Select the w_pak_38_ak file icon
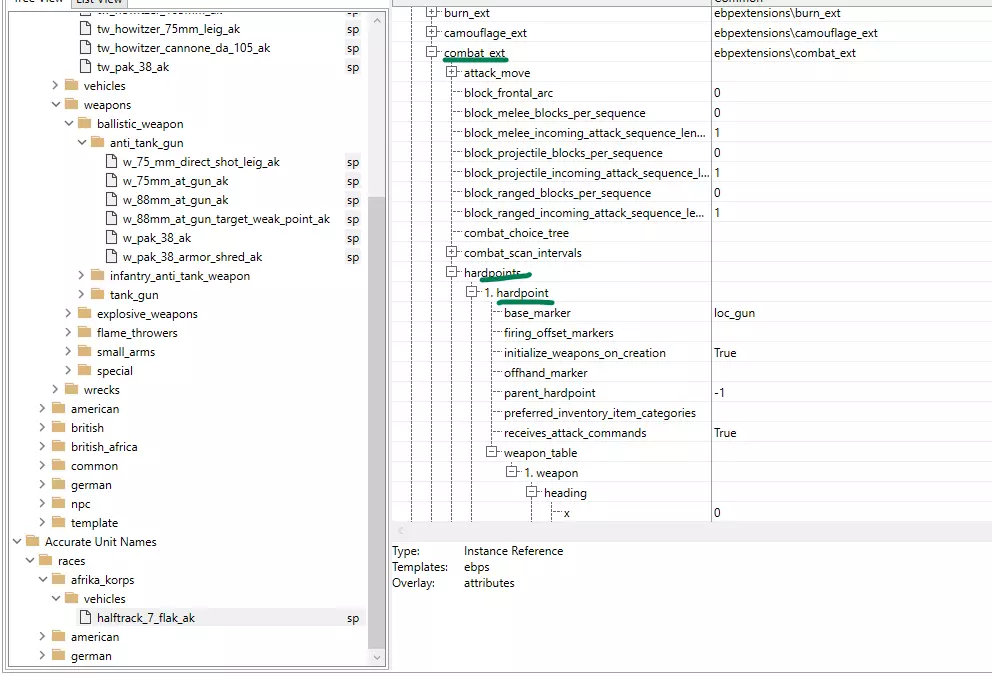992x679 pixels. 111,237
